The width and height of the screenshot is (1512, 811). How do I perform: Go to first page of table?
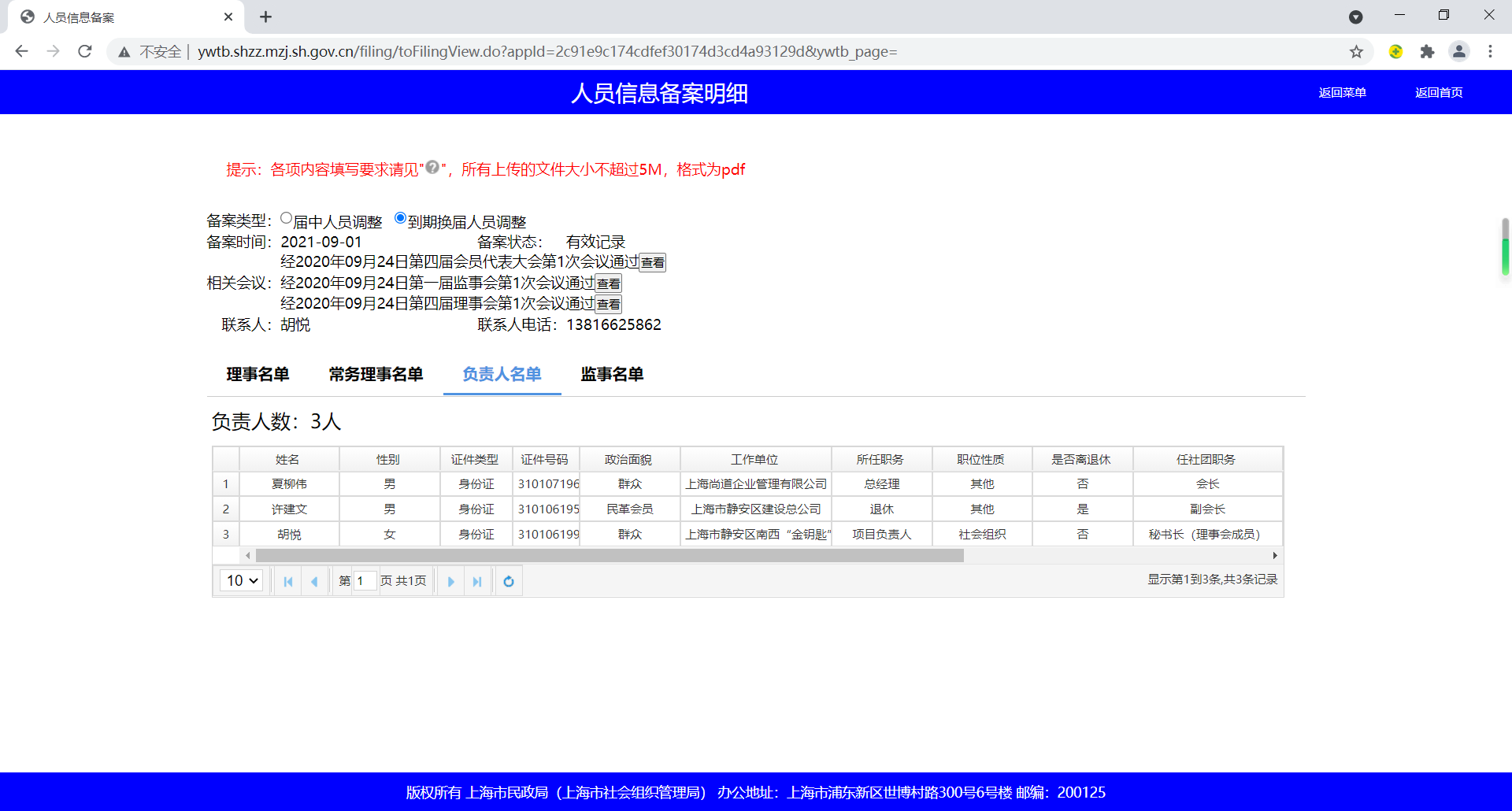pyautogui.click(x=288, y=581)
